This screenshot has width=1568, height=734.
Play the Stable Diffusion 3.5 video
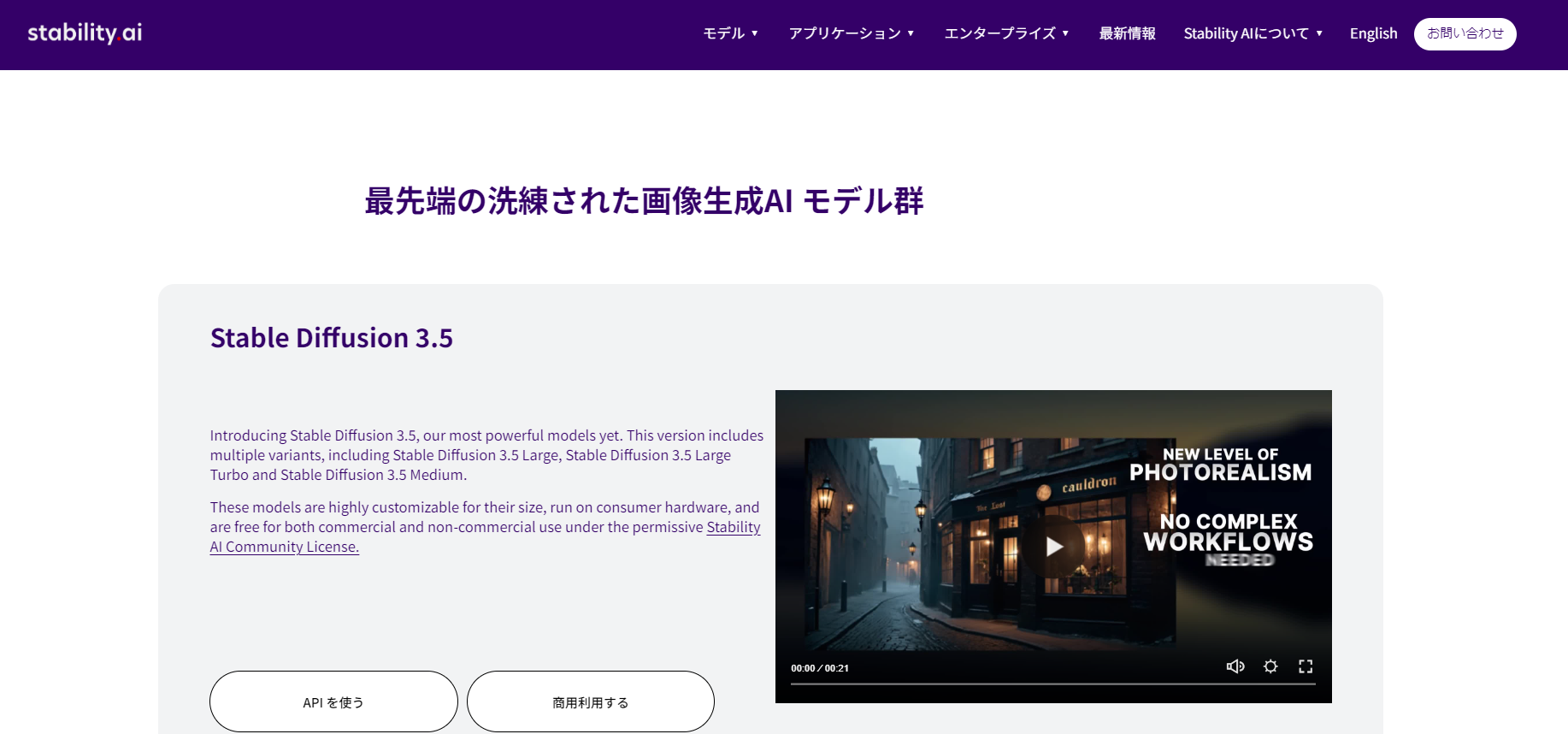coord(1054,546)
